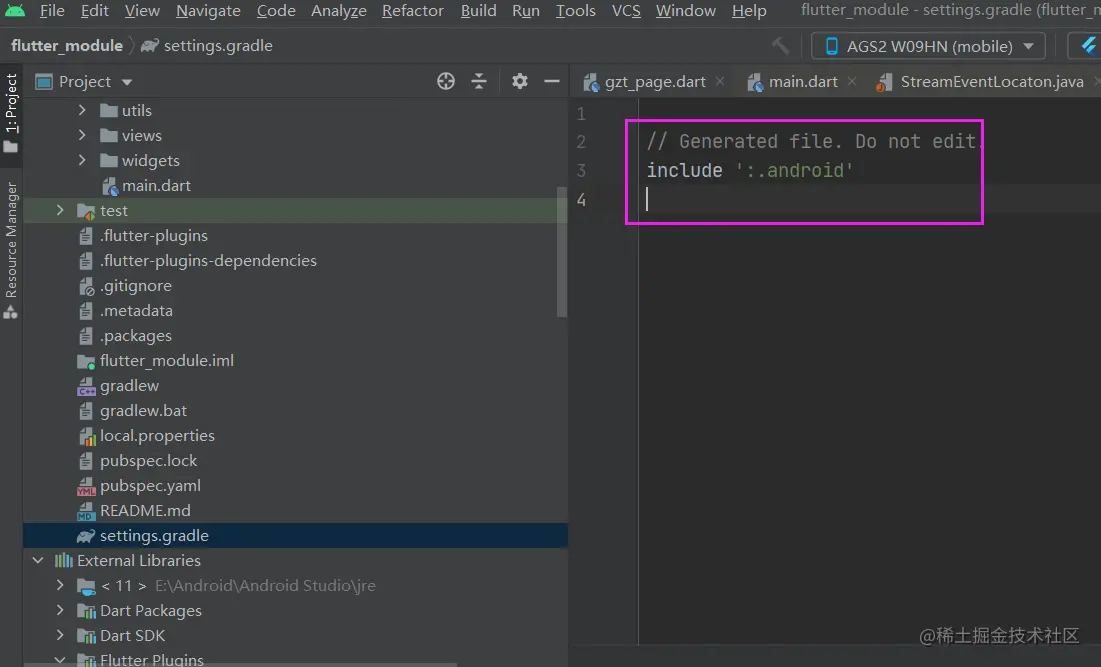This screenshot has width=1101, height=667.
Task: Select the gradlew file
Action: [129, 385]
